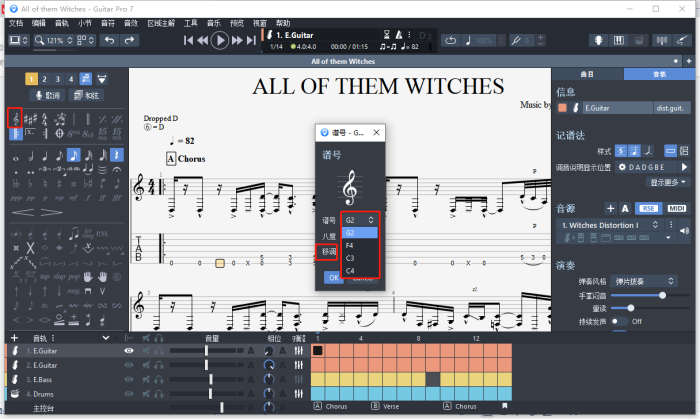Click the orange track color swatch

[x=564, y=107]
